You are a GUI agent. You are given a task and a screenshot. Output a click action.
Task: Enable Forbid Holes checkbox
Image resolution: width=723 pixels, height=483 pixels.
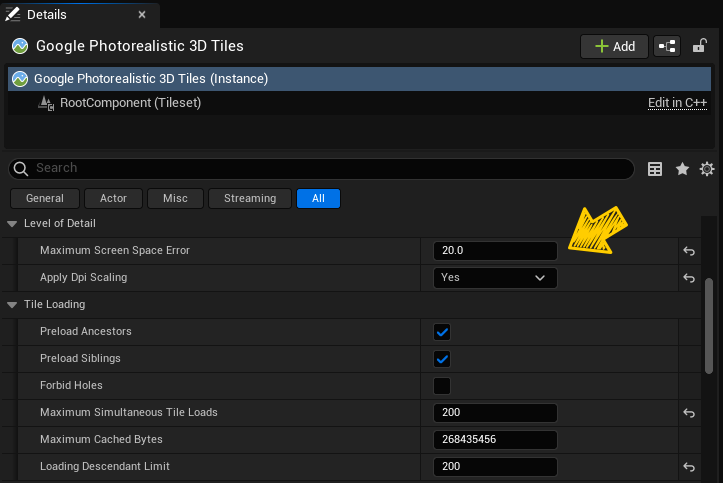(x=442, y=386)
